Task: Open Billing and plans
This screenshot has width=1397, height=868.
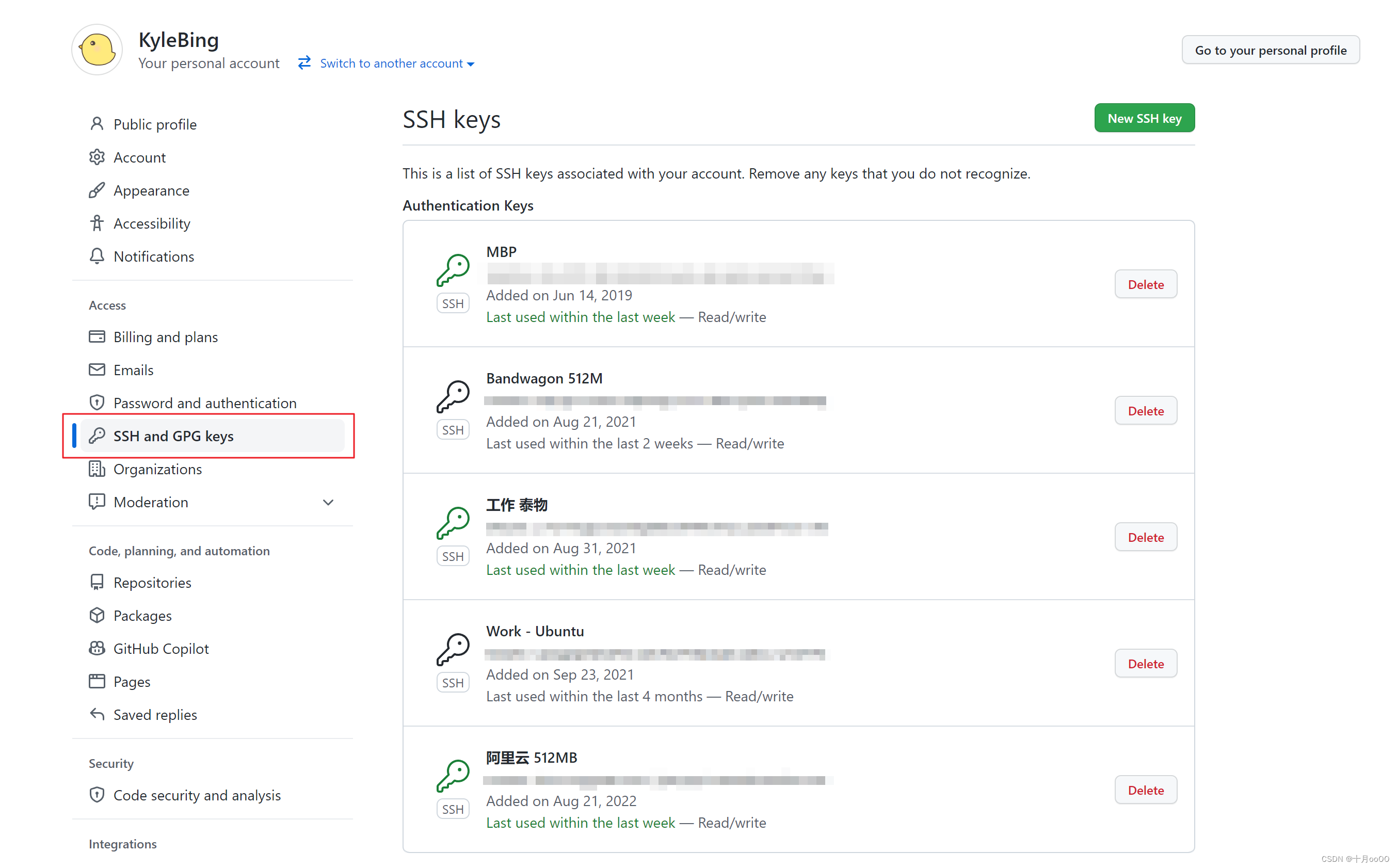Action: pyautogui.click(x=166, y=337)
